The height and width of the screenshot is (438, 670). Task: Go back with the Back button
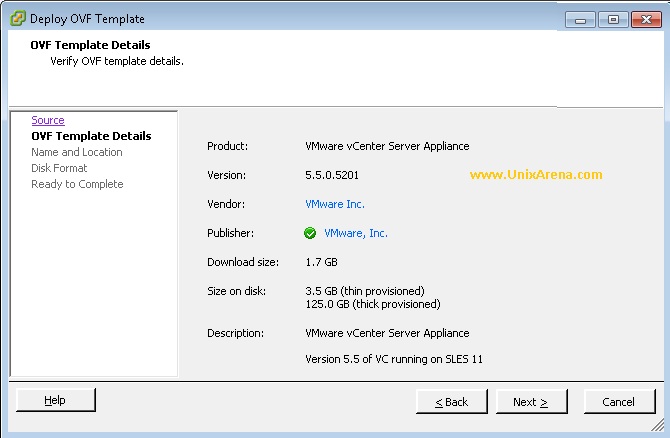(452, 402)
